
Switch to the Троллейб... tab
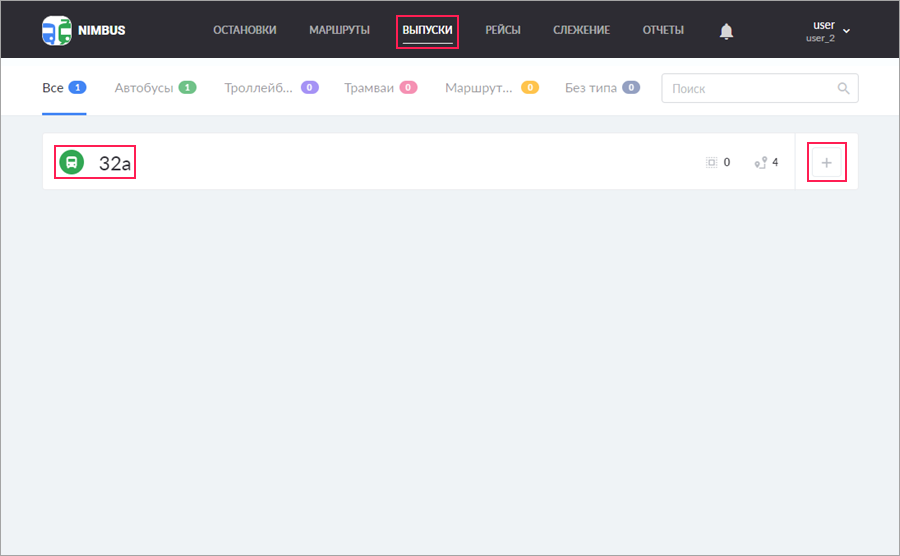(x=271, y=88)
